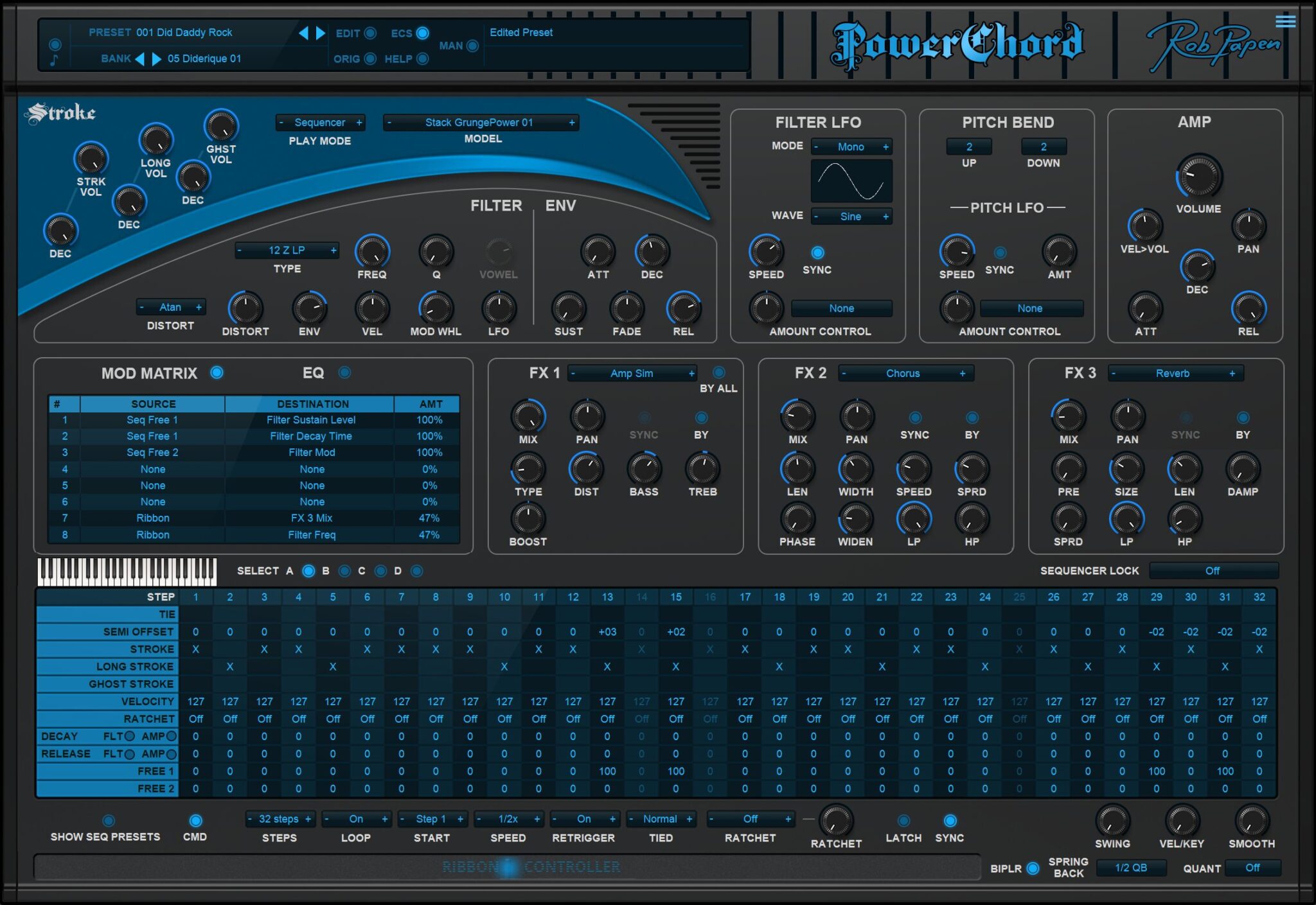1316x905 pixels.
Task: Toggle the Filter LFO SYNC light
Action: pyautogui.click(x=817, y=252)
